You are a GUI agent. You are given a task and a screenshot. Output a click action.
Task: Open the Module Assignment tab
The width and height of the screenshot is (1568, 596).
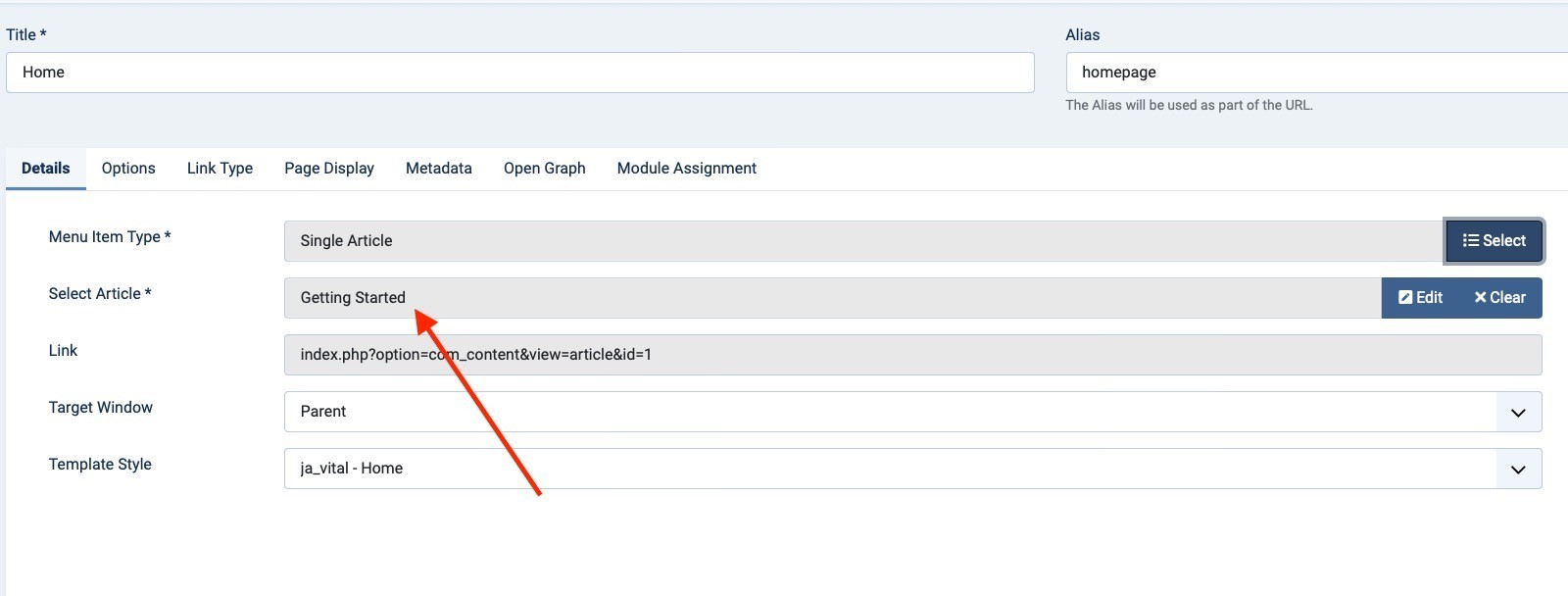tap(687, 169)
